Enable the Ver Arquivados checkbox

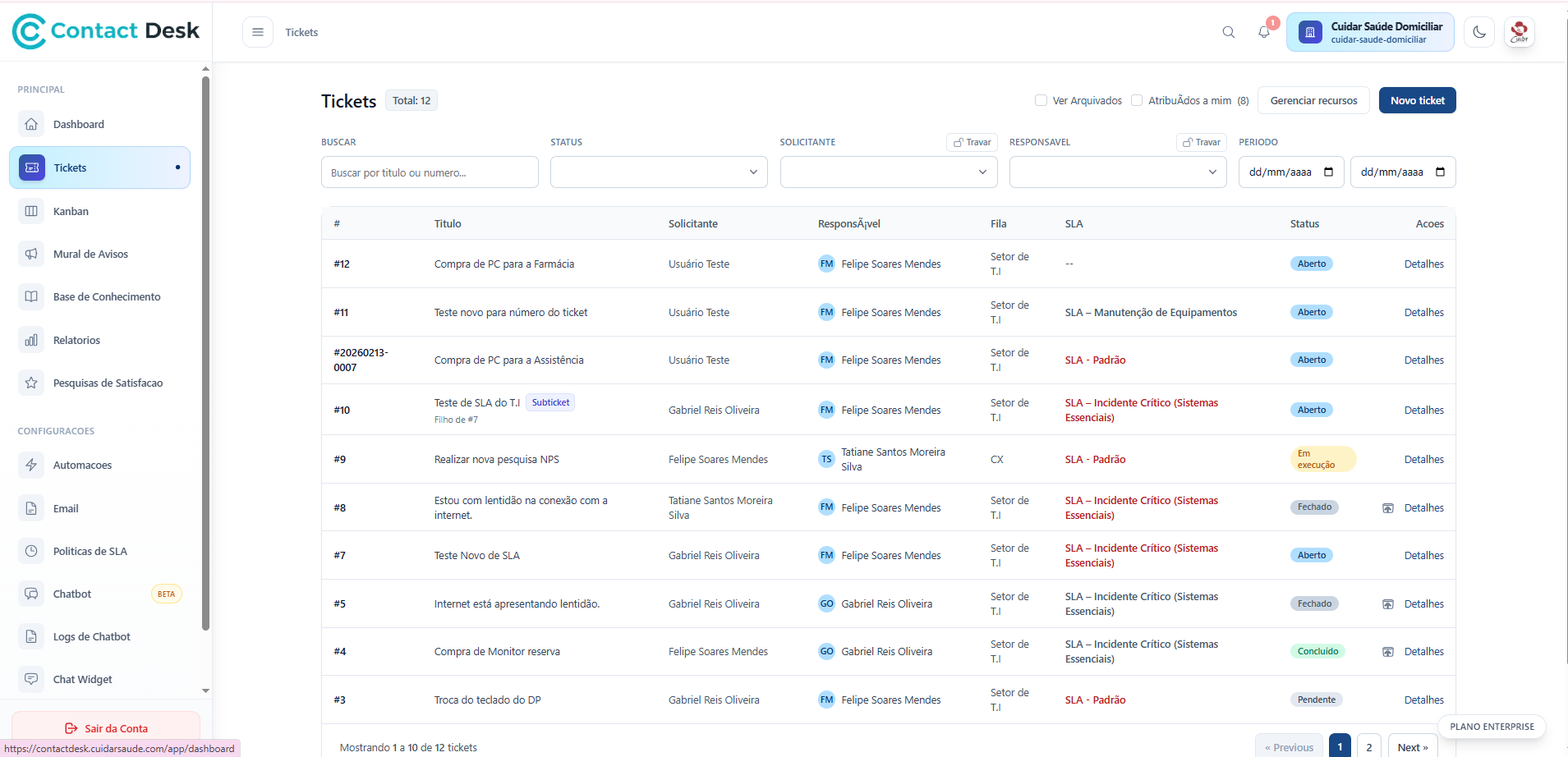(x=1041, y=100)
